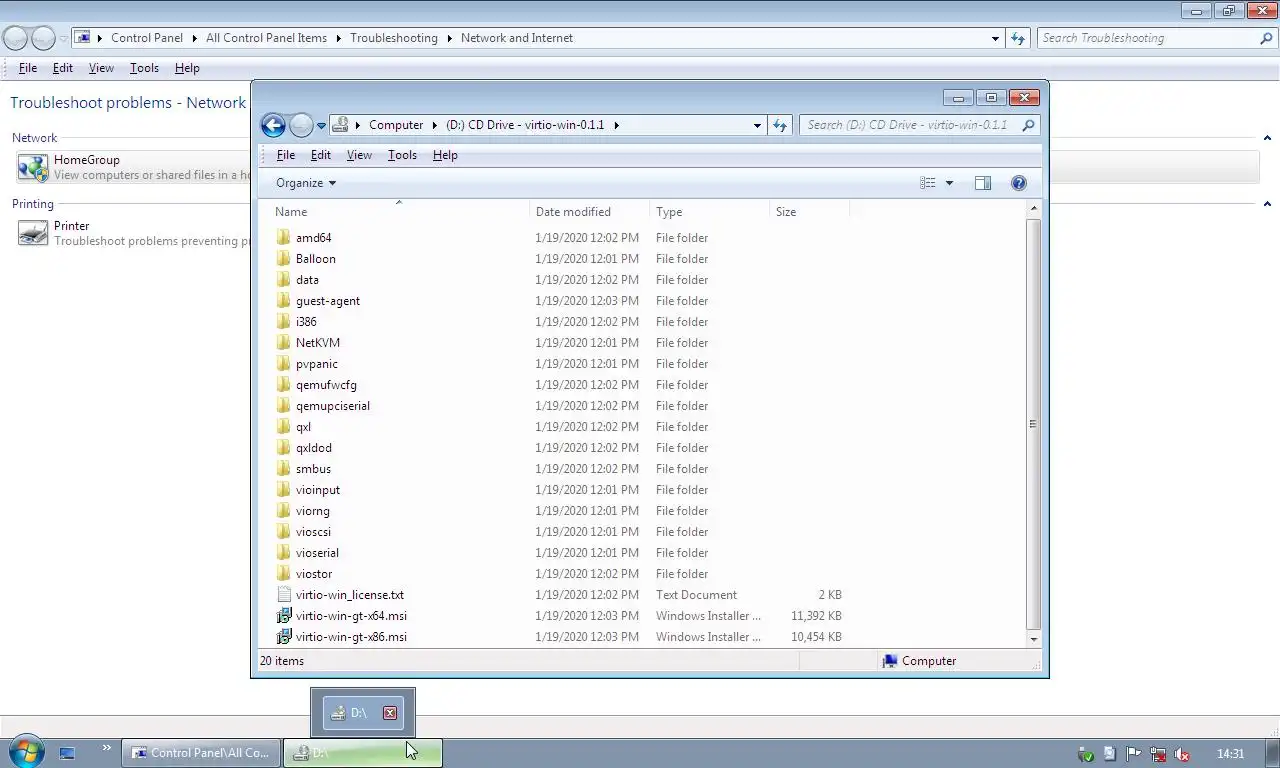The height and width of the screenshot is (768, 1280).
Task: Open the amd64 folder icon
Action: (x=284, y=238)
